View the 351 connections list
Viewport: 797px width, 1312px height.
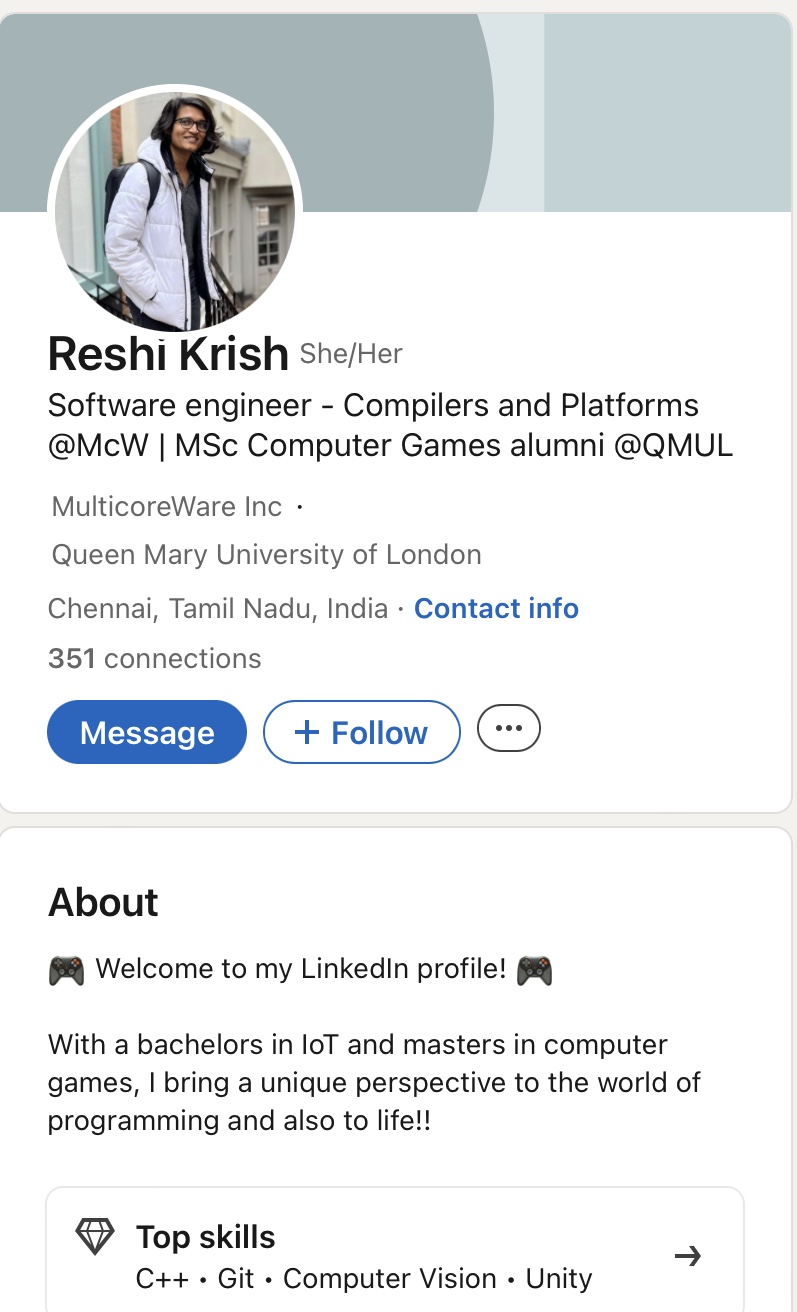pos(155,658)
